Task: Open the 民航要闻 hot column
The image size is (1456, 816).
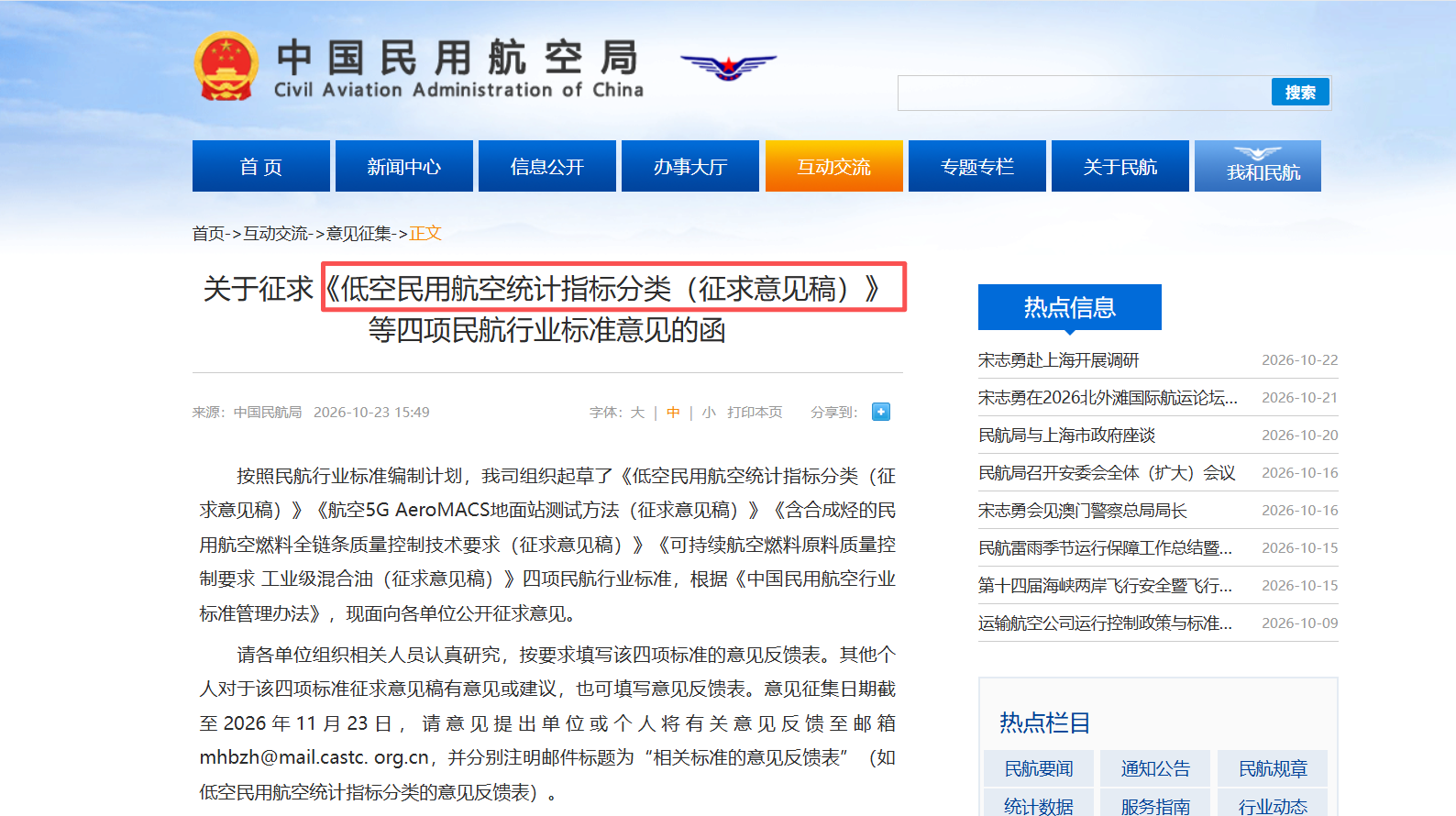Action: (1039, 768)
